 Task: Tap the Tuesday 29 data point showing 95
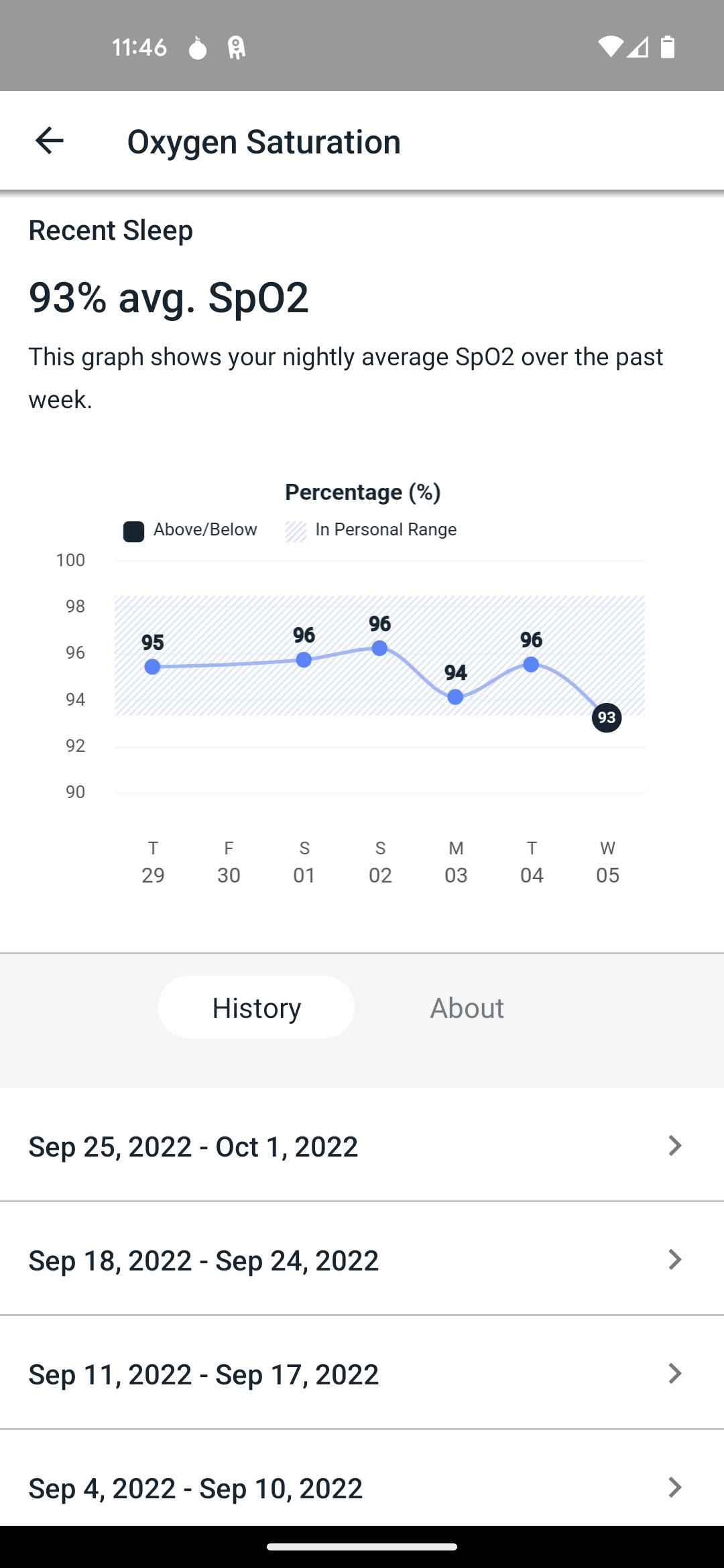[152, 667]
